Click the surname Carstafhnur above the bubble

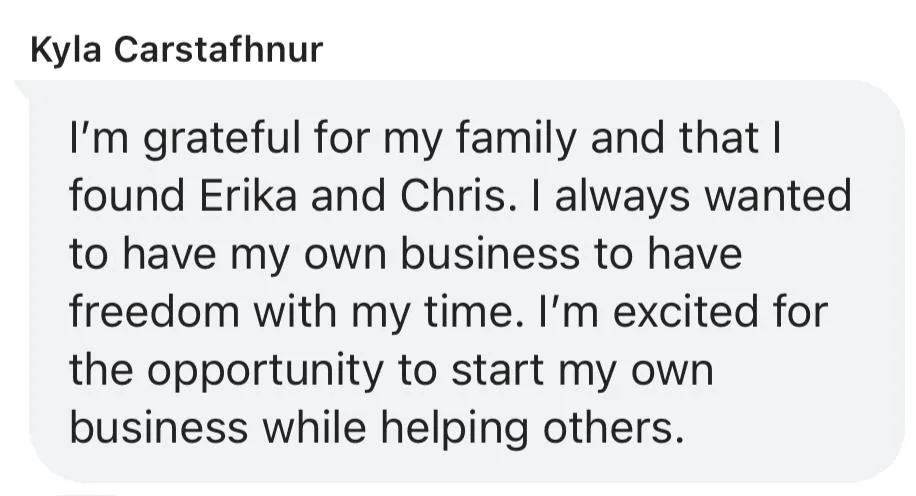click(x=218, y=48)
